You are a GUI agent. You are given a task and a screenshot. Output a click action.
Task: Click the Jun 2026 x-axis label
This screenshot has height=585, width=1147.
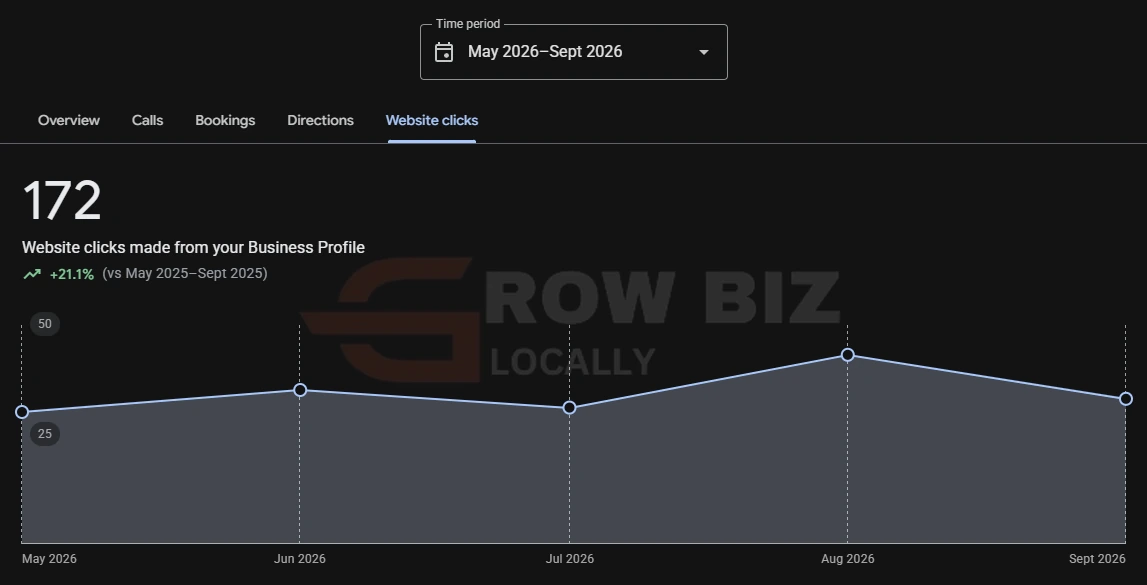300,559
